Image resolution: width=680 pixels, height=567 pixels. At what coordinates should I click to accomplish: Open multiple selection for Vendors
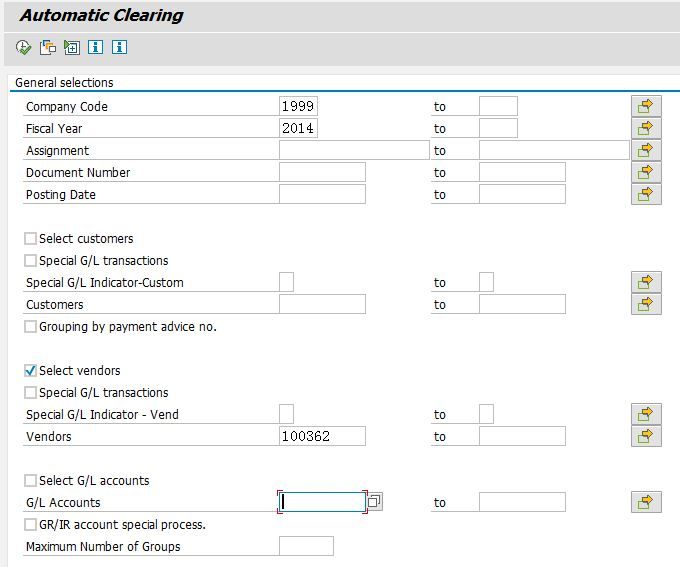pos(646,436)
